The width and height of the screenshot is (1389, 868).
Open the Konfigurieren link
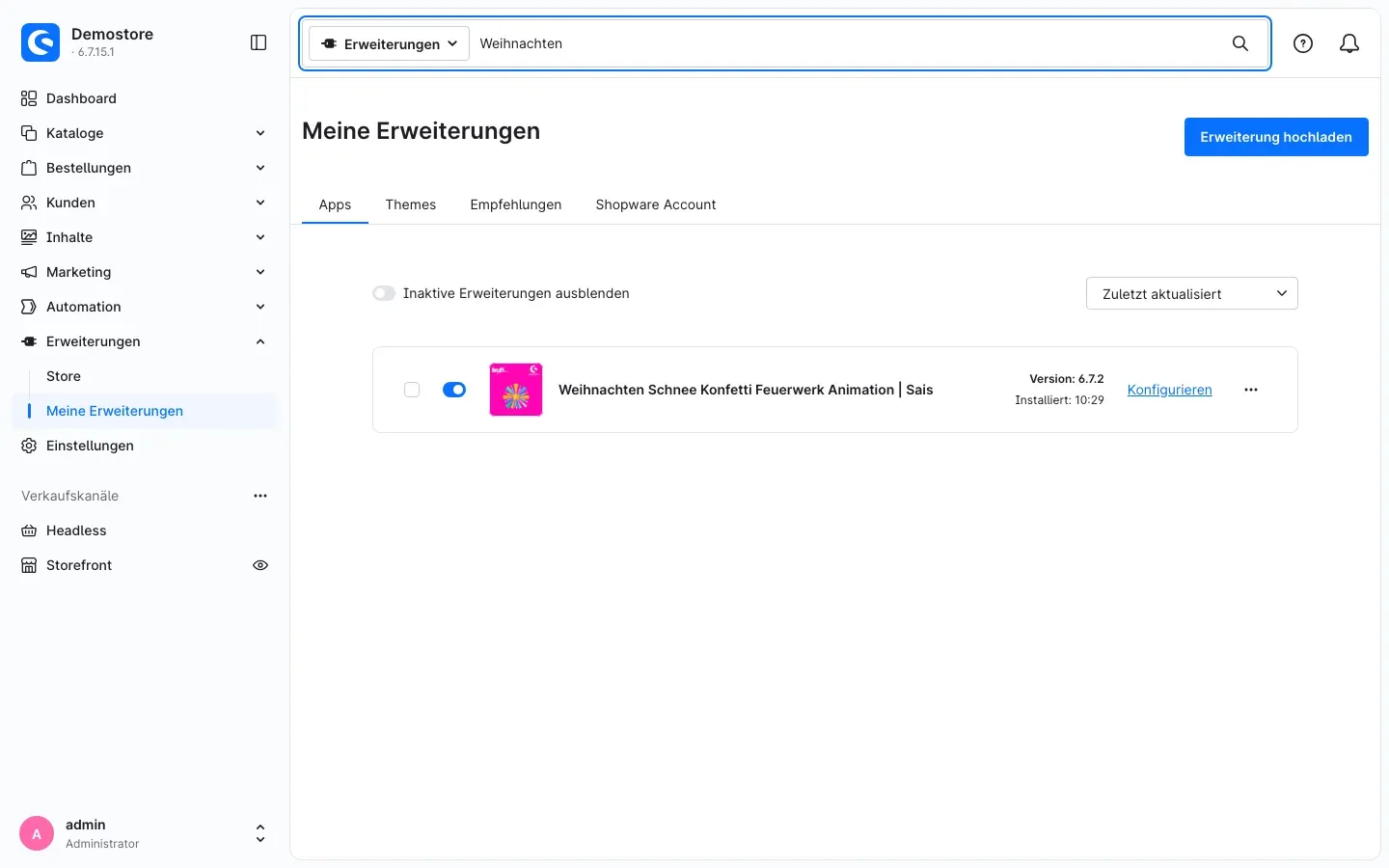click(x=1170, y=390)
